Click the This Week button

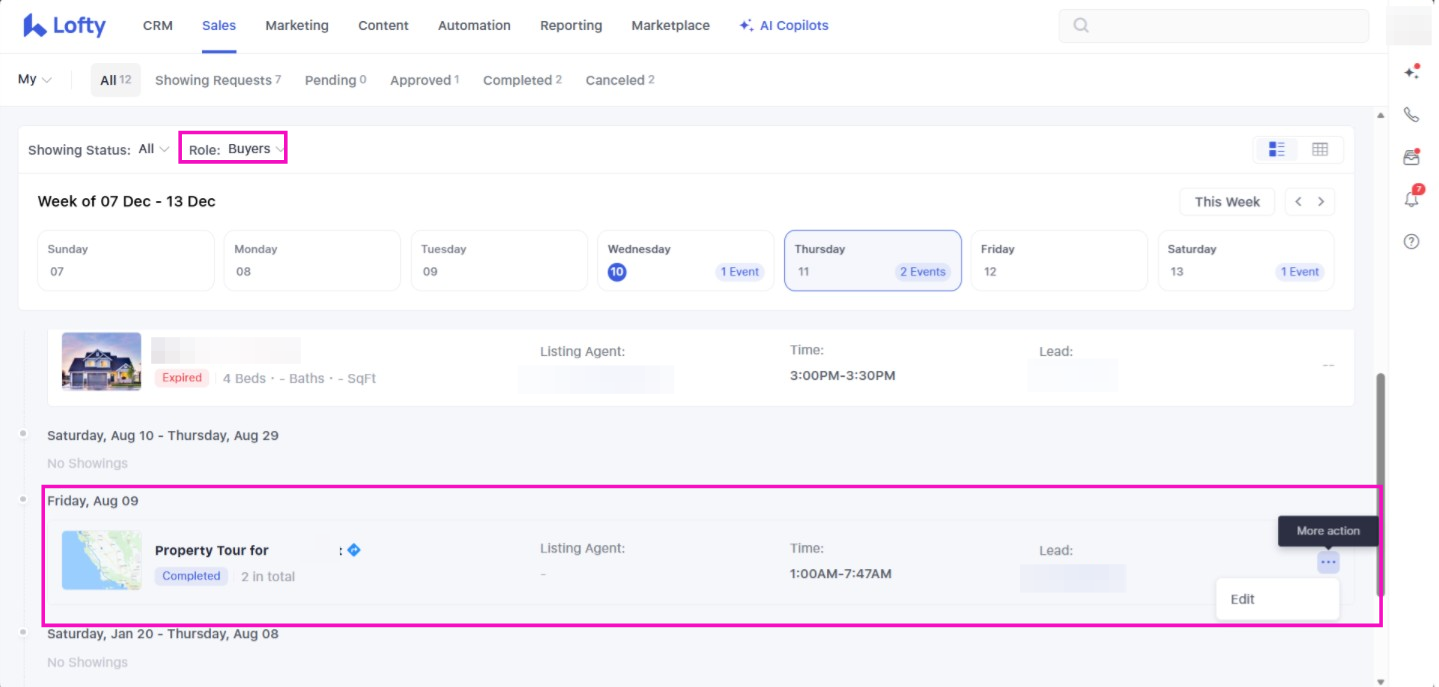pyautogui.click(x=1226, y=201)
